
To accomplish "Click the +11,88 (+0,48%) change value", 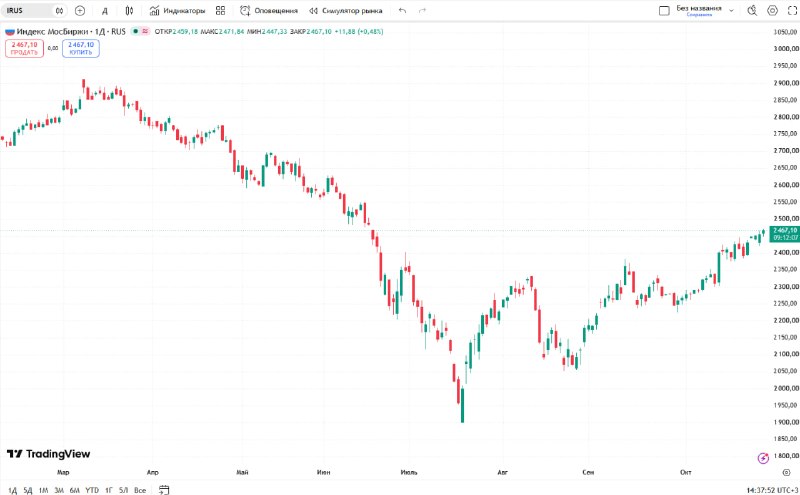I will point(359,32).
